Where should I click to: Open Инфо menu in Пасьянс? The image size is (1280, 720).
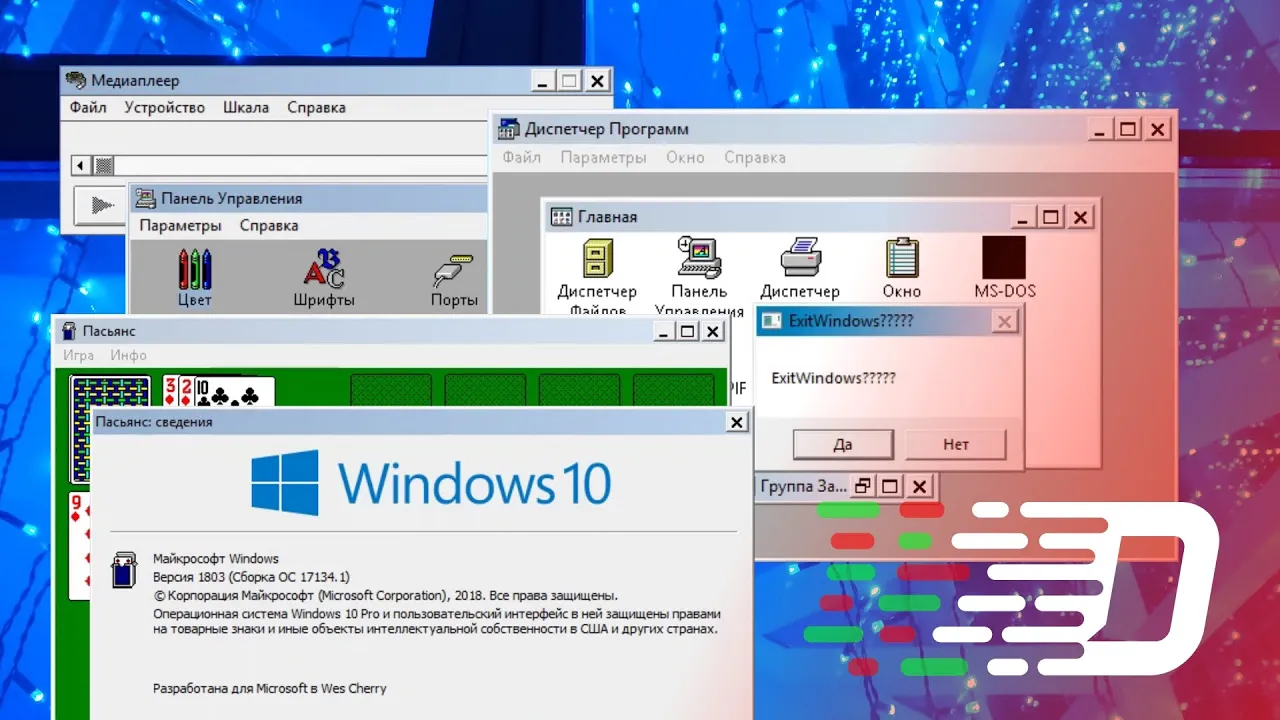(128, 355)
